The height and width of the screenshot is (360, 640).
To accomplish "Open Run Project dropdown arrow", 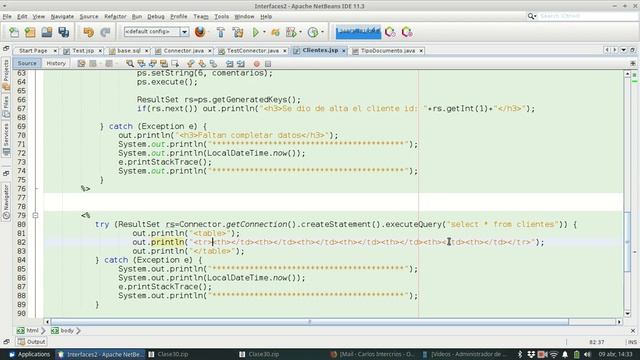I will [264, 32].
